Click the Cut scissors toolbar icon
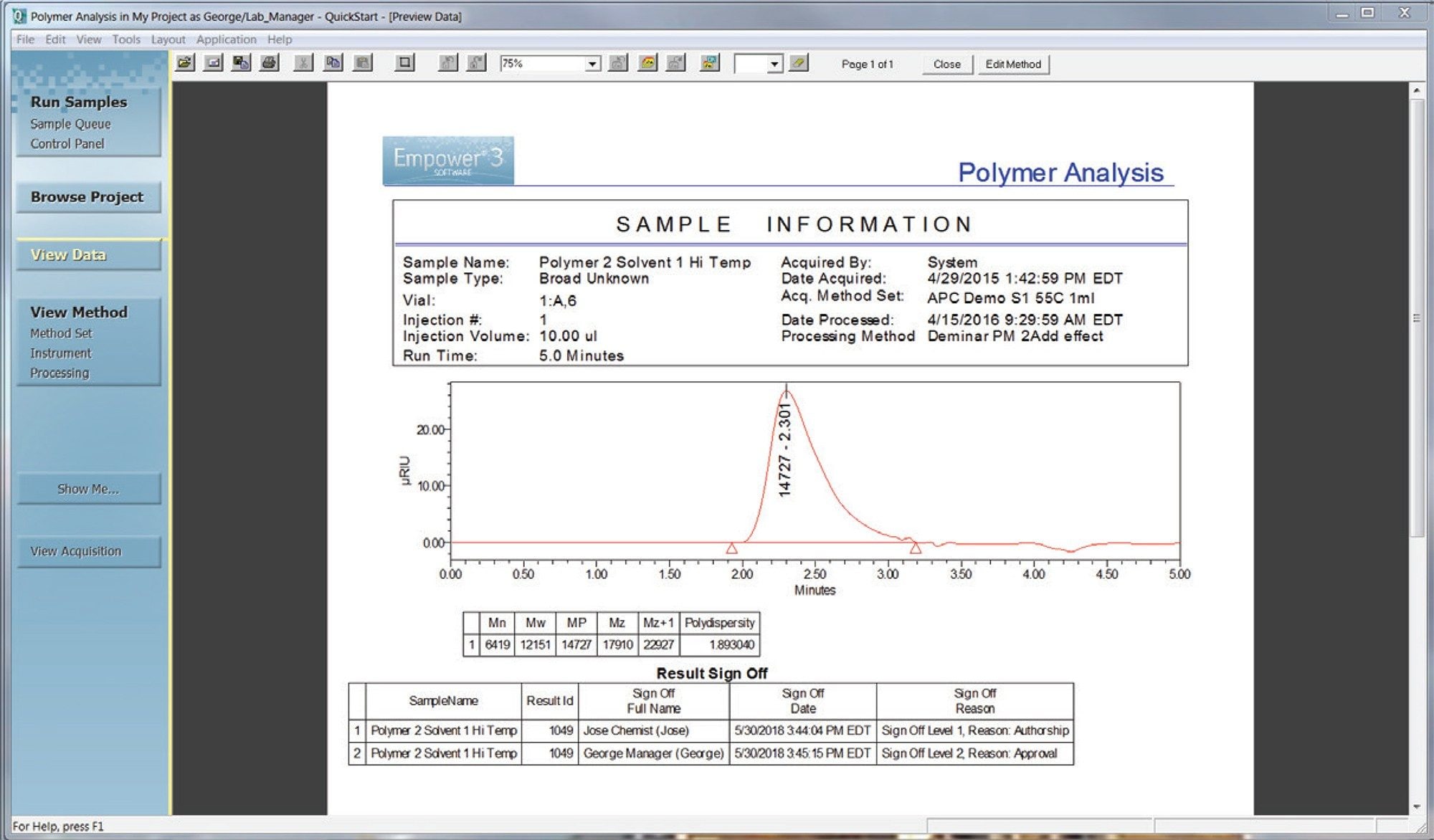The height and width of the screenshot is (840, 1434). click(x=303, y=63)
